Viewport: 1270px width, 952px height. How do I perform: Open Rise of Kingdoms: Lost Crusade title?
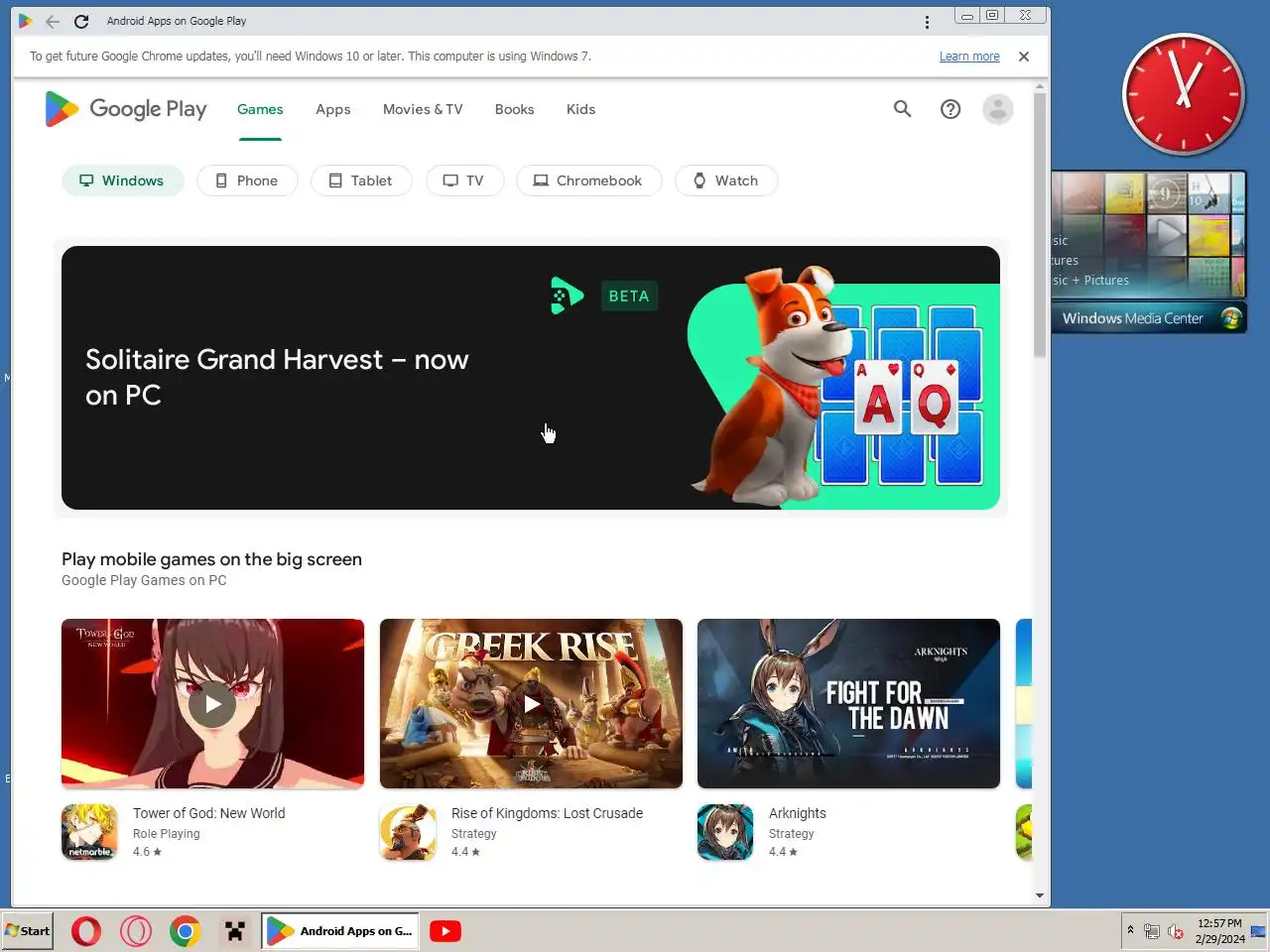pos(547,813)
